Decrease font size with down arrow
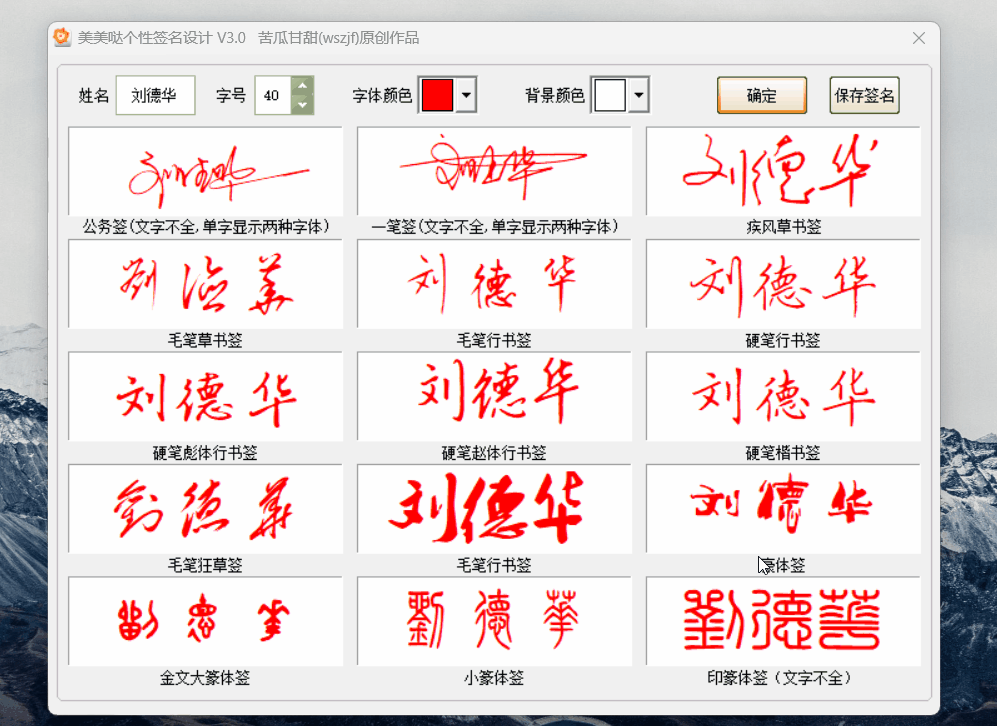 pyautogui.click(x=303, y=104)
